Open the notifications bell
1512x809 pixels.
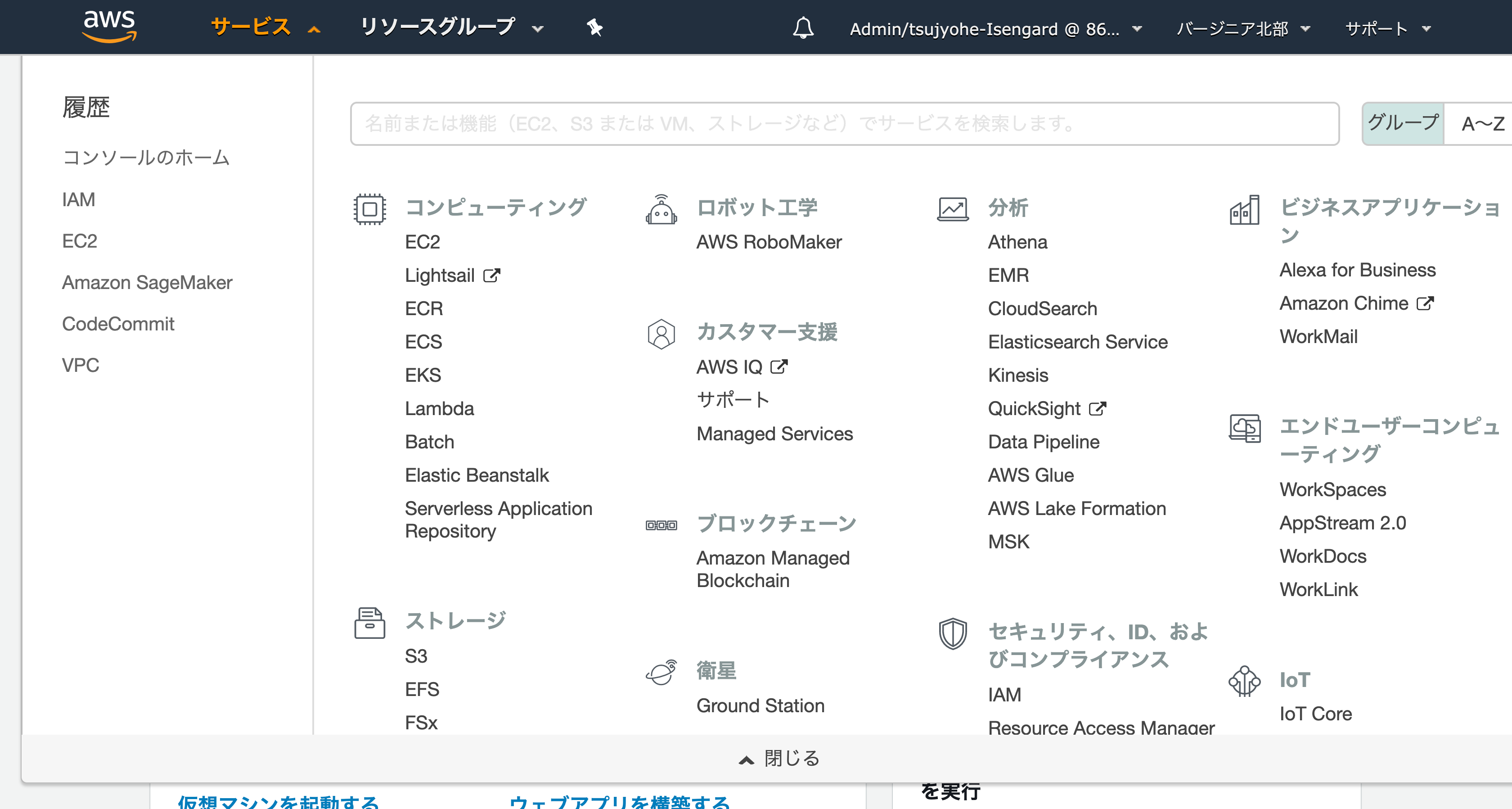pos(803,27)
